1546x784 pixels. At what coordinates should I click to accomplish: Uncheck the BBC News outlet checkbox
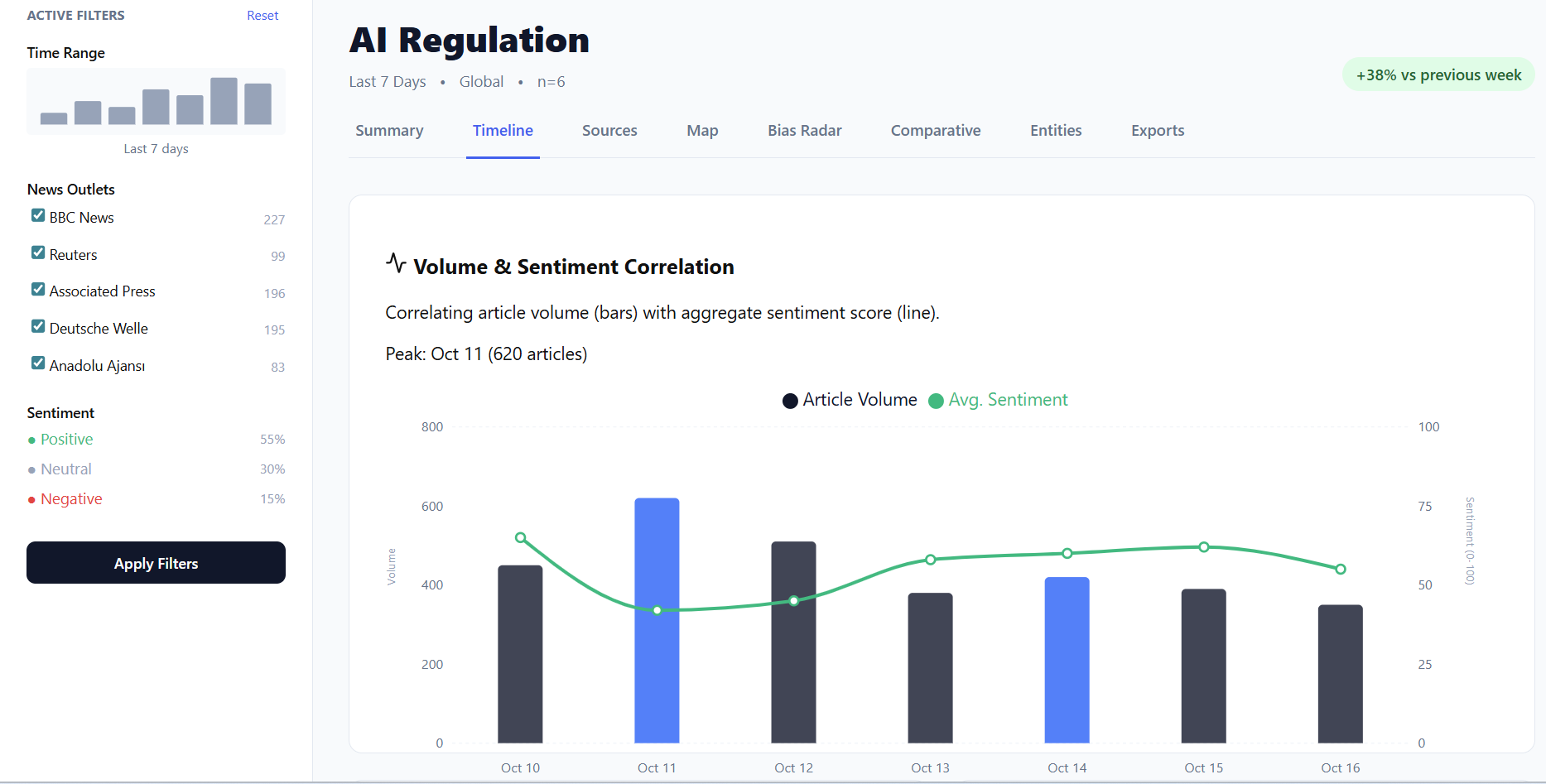click(38, 216)
